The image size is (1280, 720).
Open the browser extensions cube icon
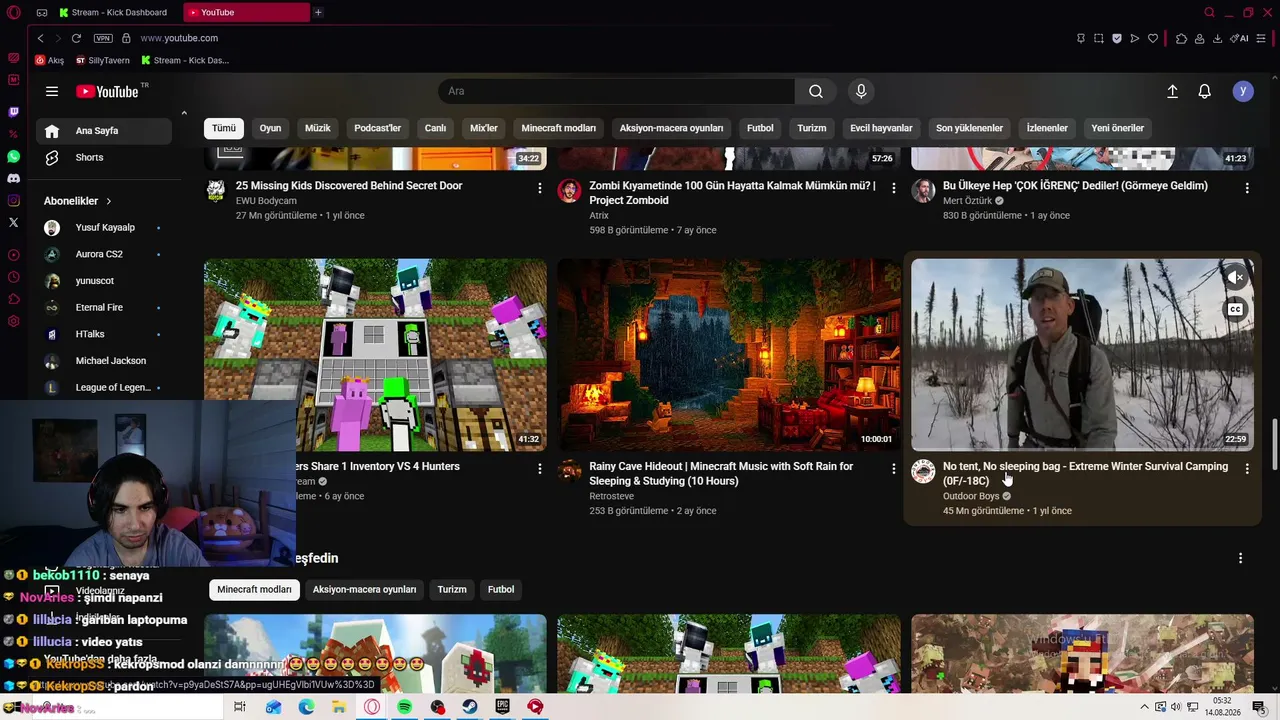[x=1181, y=38]
